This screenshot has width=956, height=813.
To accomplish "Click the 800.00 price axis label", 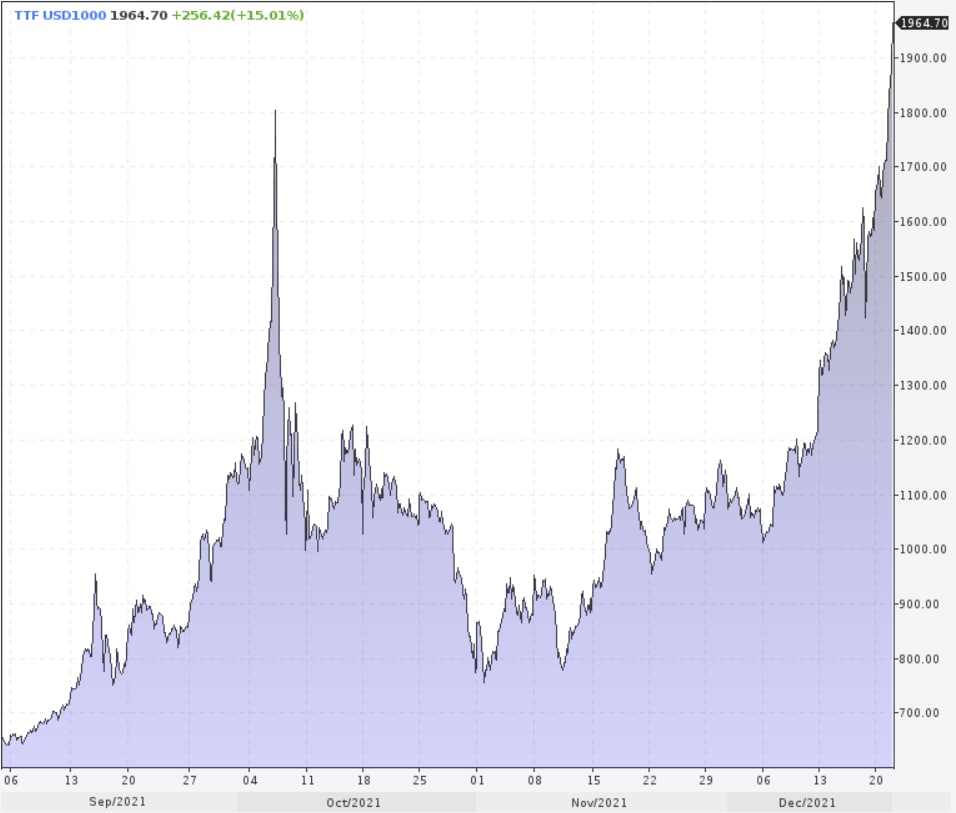I will pos(920,659).
